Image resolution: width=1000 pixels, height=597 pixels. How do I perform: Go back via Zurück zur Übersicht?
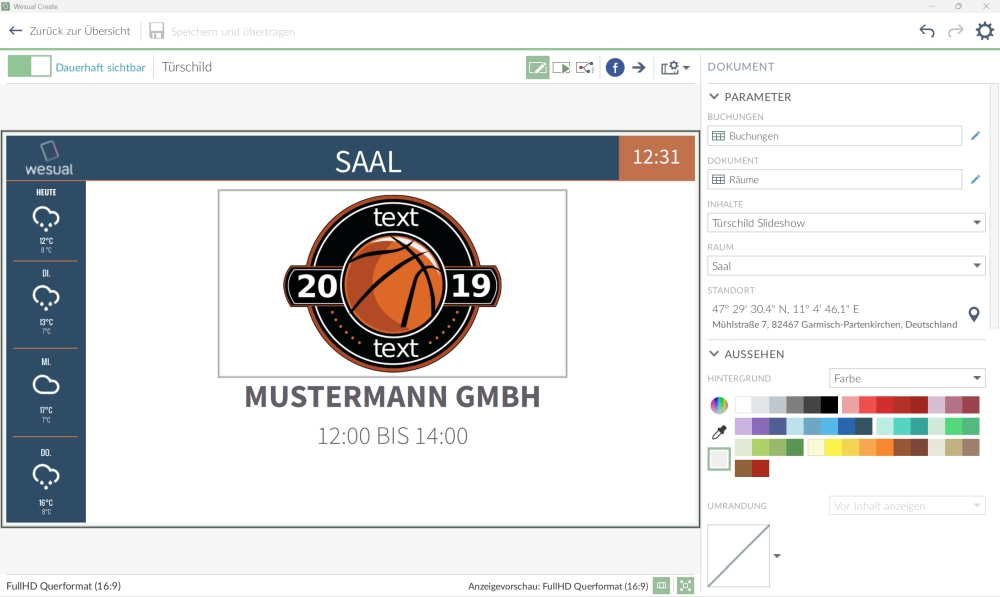click(x=70, y=31)
